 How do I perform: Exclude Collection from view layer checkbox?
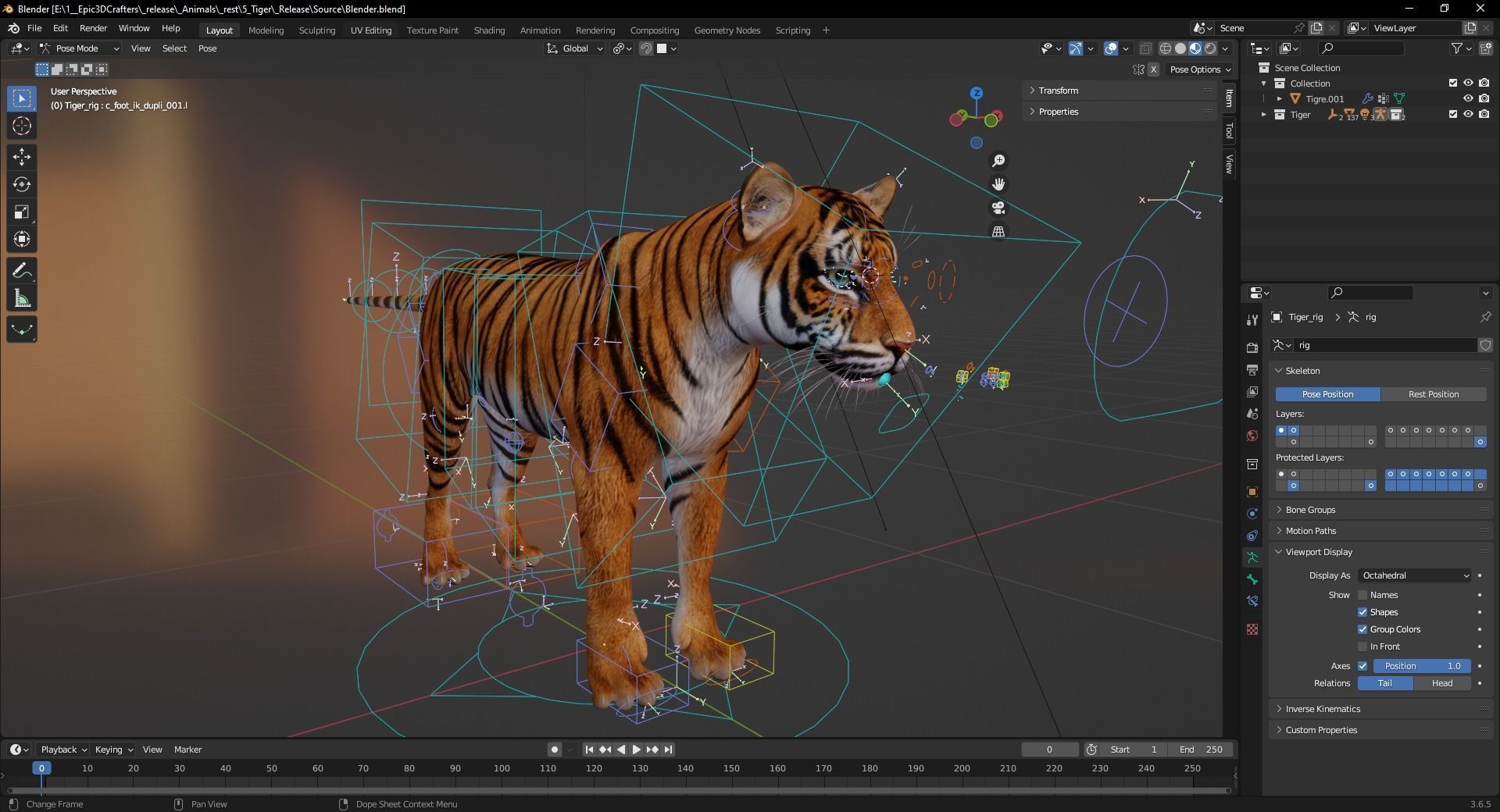1453,83
